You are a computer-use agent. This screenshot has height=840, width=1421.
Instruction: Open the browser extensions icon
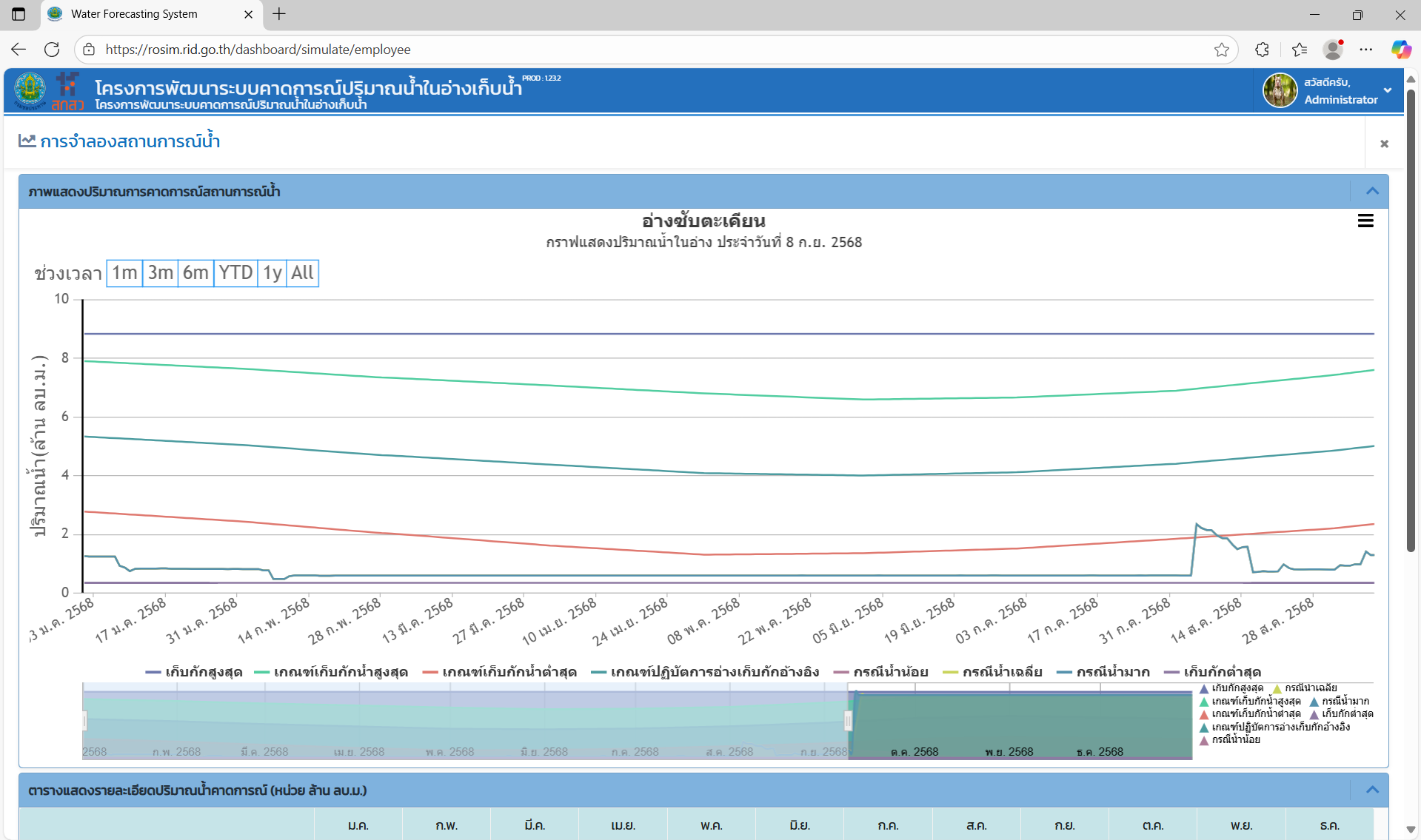(1263, 50)
